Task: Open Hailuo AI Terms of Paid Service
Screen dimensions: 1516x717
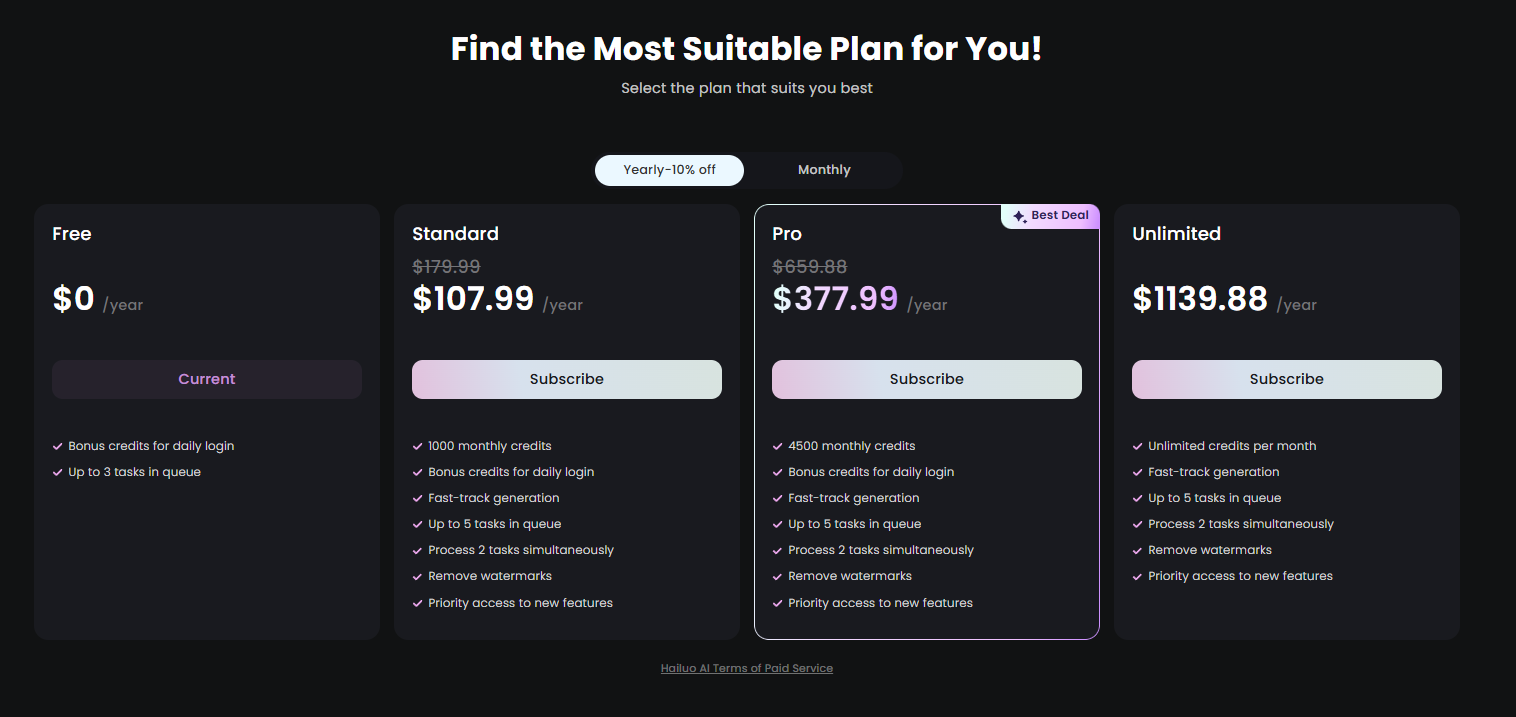Action: (x=747, y=668)
